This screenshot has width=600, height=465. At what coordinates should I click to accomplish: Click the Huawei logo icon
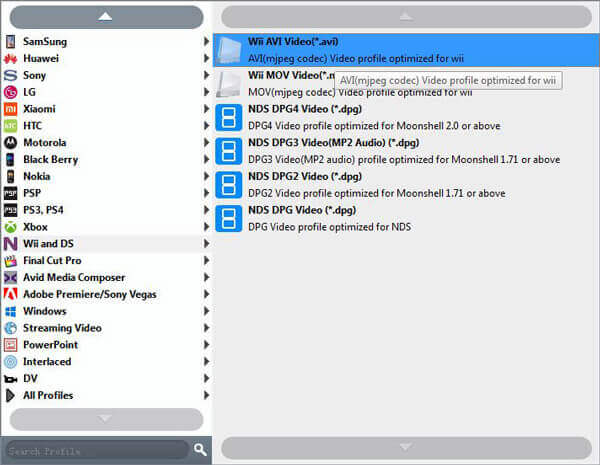pyautogui.click(x=10, y=59)
